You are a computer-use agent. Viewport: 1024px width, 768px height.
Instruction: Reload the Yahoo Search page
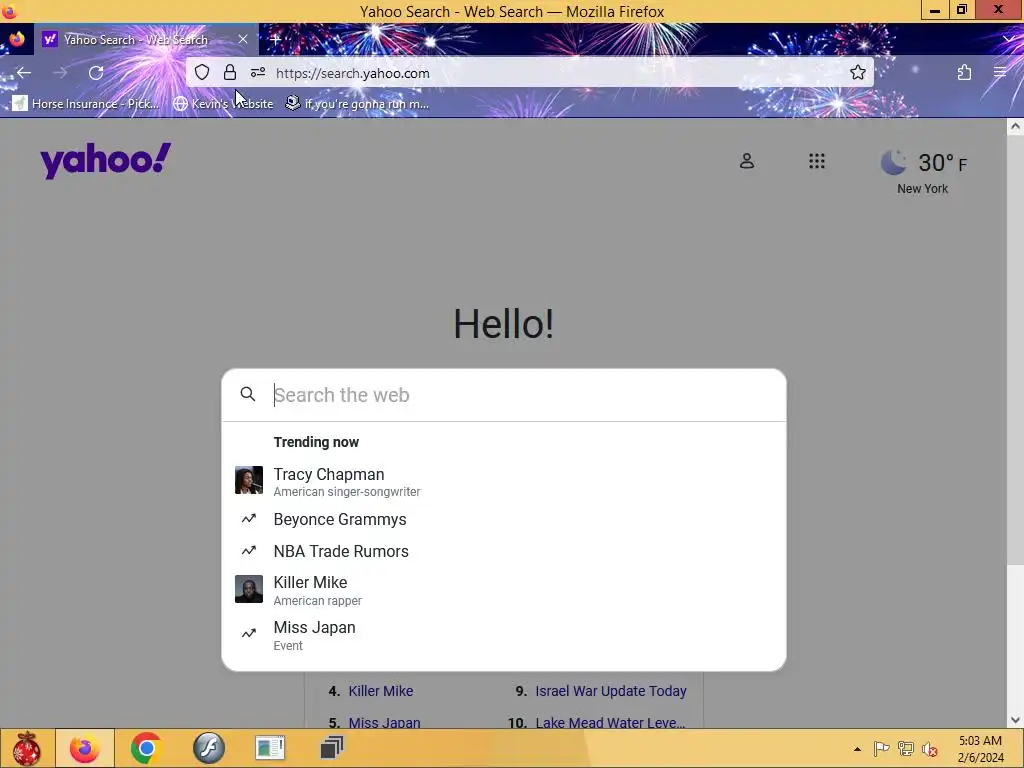96,72
